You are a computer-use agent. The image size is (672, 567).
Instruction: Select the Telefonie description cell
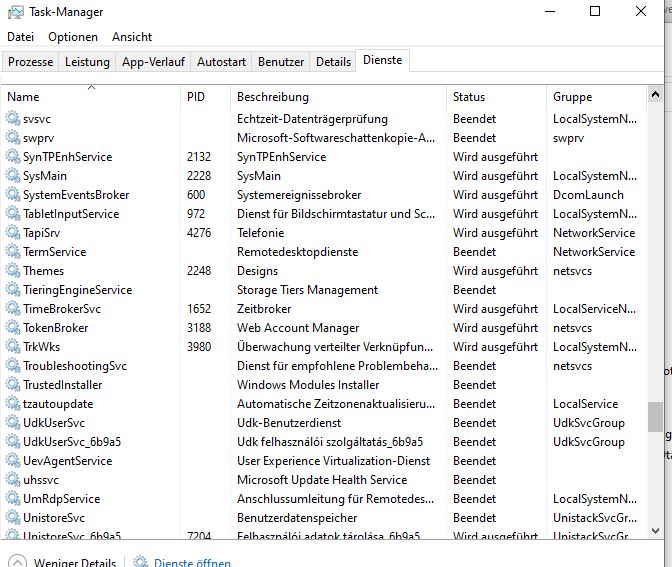click(261, 233)
